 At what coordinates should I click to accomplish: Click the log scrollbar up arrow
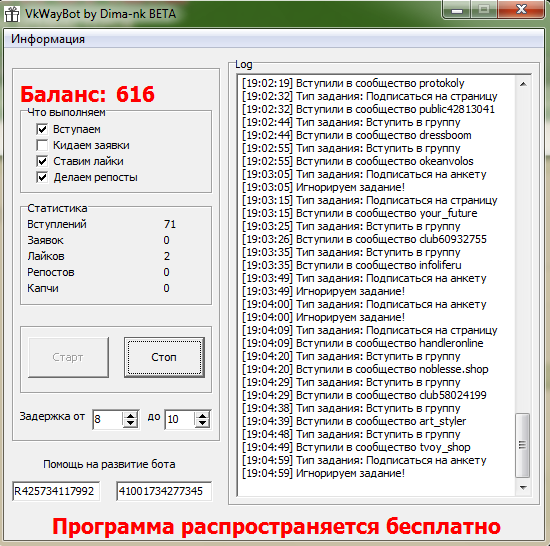[523, 84]
